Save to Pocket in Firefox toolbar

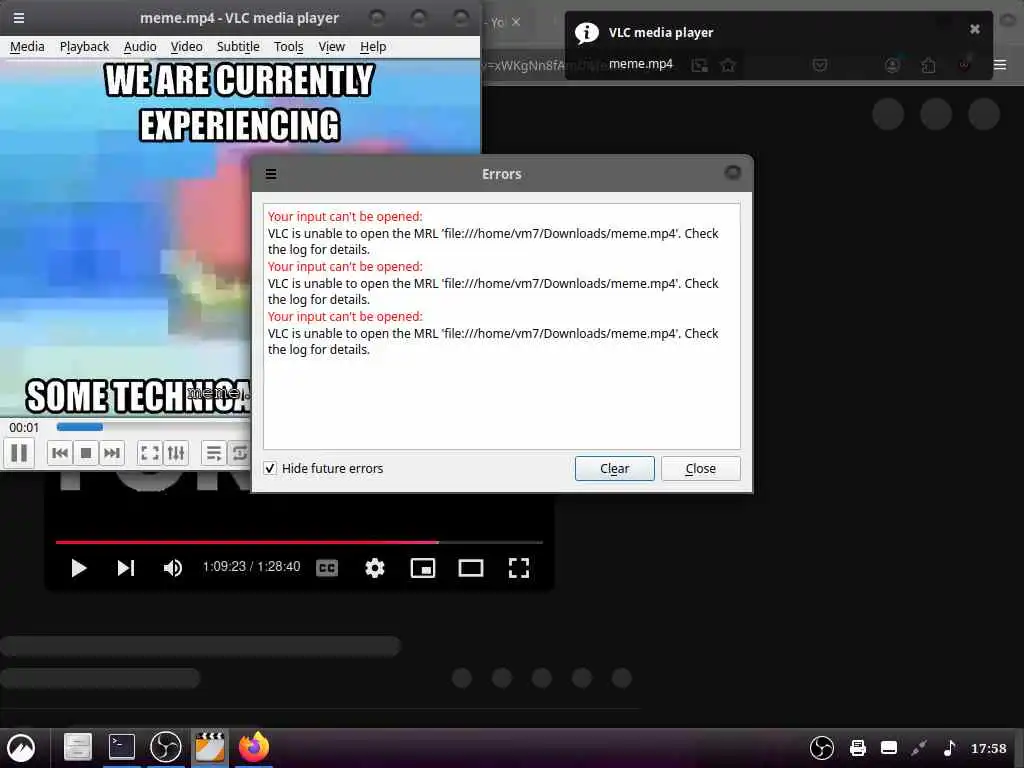pos(820,65)
